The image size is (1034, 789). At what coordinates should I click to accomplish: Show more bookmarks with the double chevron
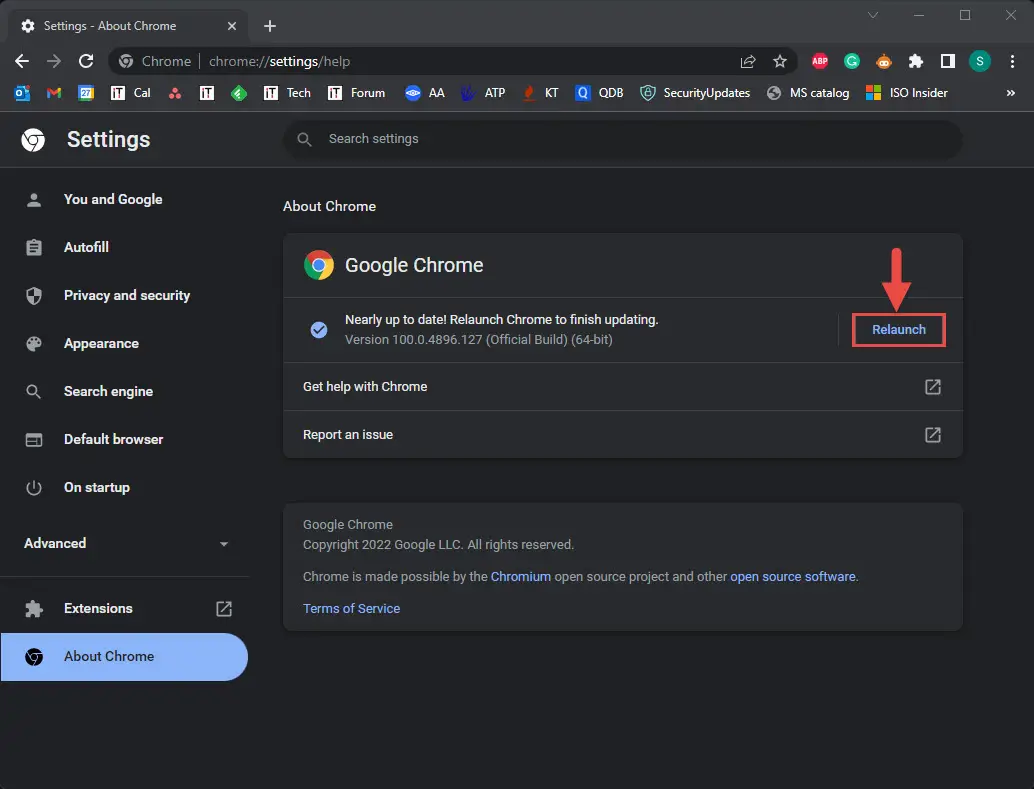click(1011, 93)
